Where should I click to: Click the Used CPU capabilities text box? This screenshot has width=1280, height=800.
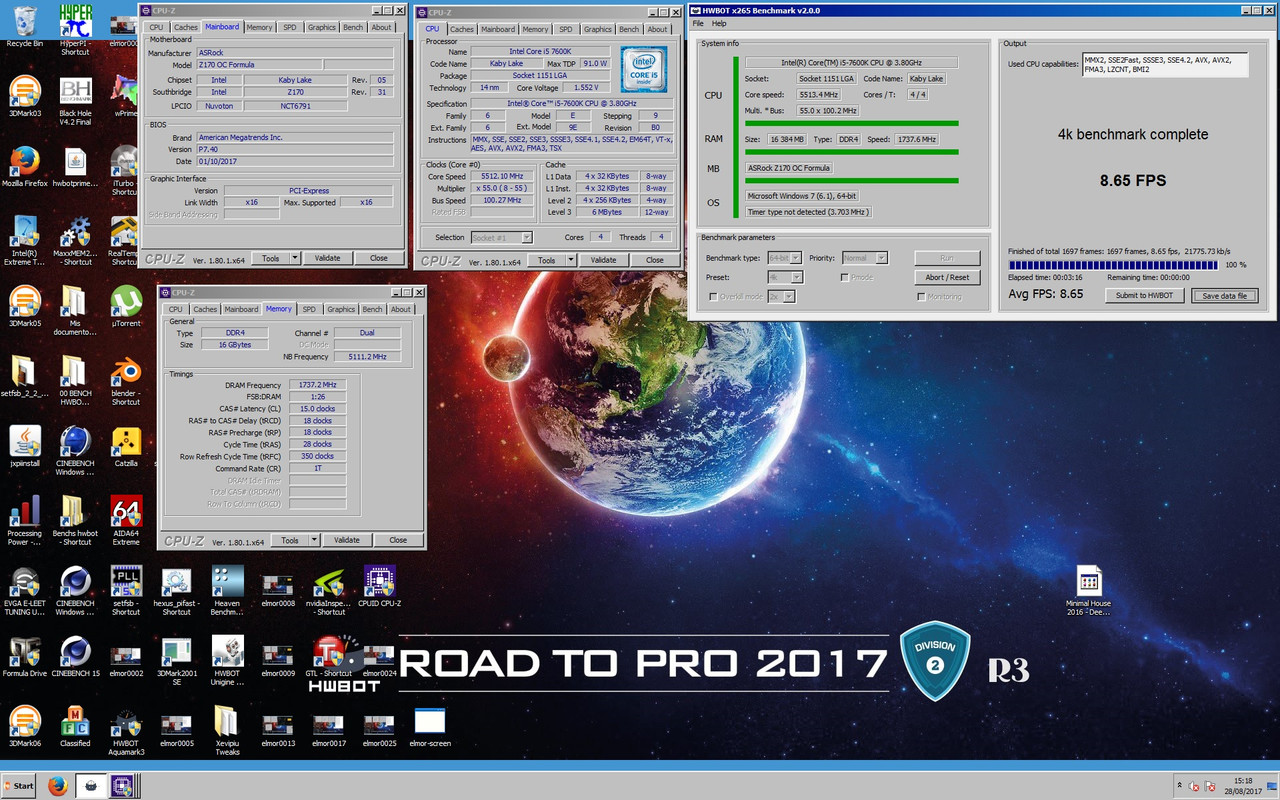pyautogui.click(x=1165, y=65)
